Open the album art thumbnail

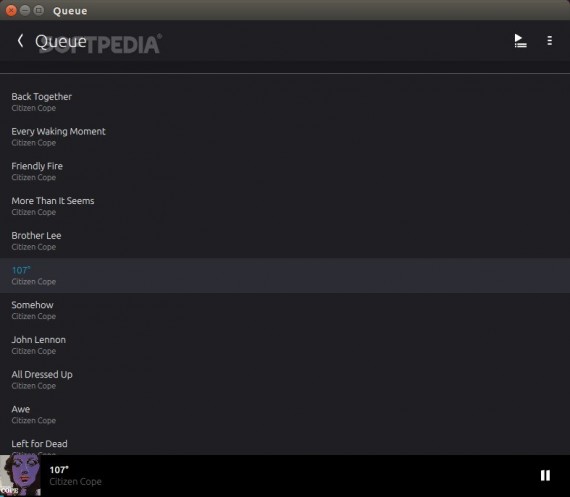pos(20,476)
